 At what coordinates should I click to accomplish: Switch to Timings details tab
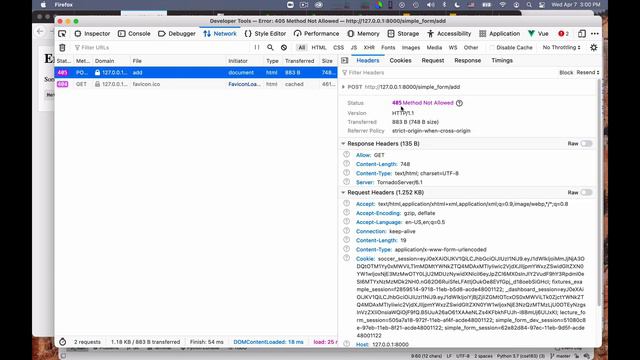502,60
